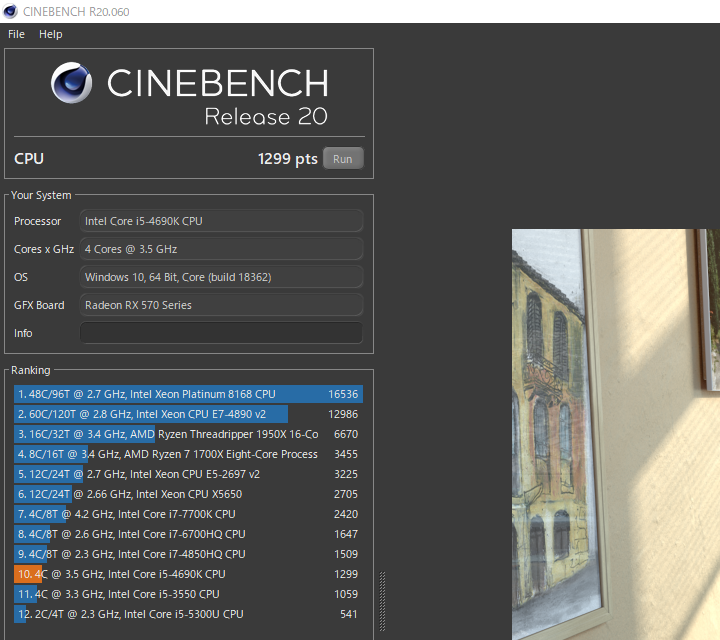Click the GFX Board Radeon RX 570 field
This screenshot has height=640, width=720.
pos(221,305)
